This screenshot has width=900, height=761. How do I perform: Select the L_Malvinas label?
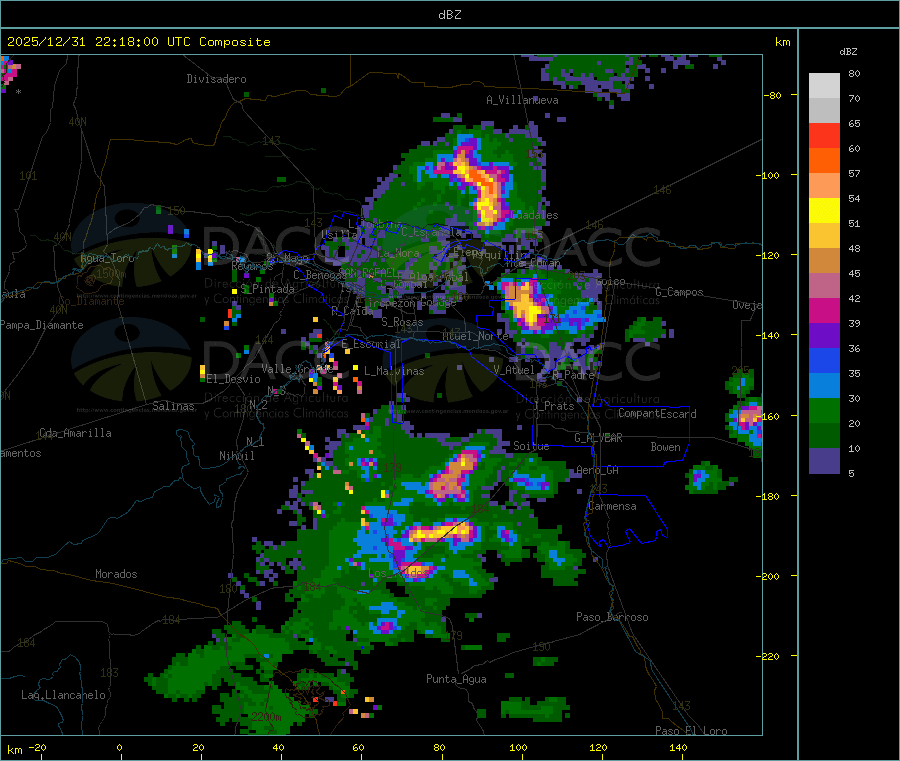(x=394, y=371)
